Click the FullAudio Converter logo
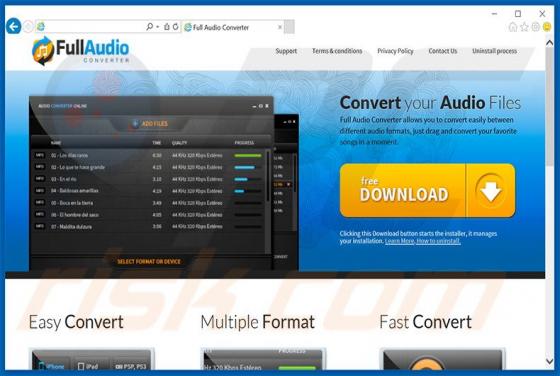Image resolution: width=560 pixels, height=376 pixels. (x=81, y=51)
